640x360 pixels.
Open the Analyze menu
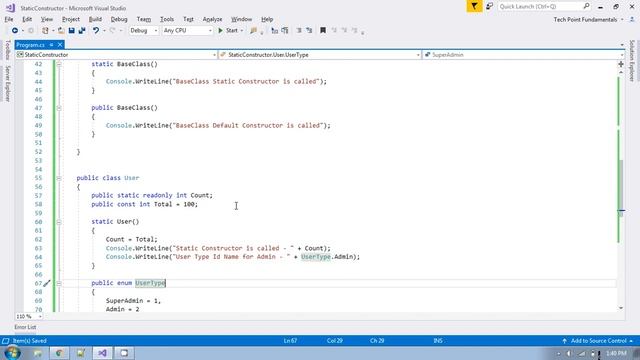point(212,19)
